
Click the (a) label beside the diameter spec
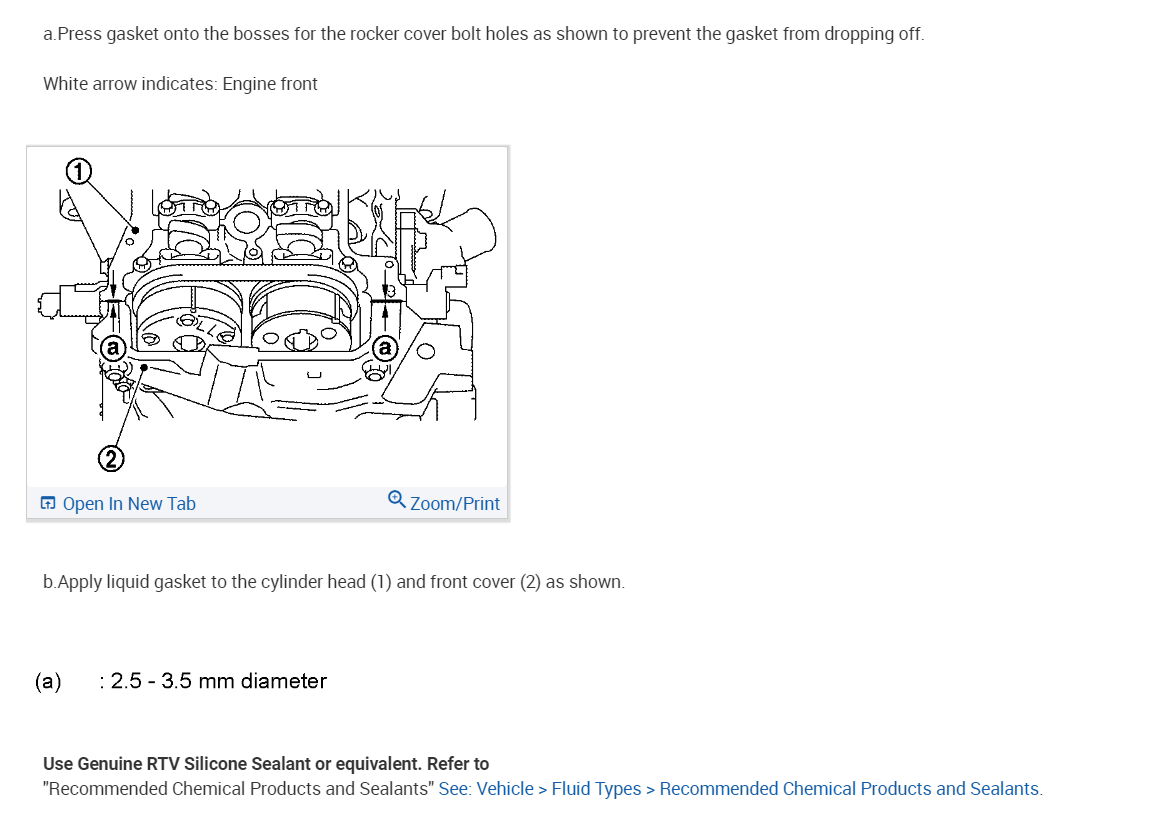click(x=48, y=682)
